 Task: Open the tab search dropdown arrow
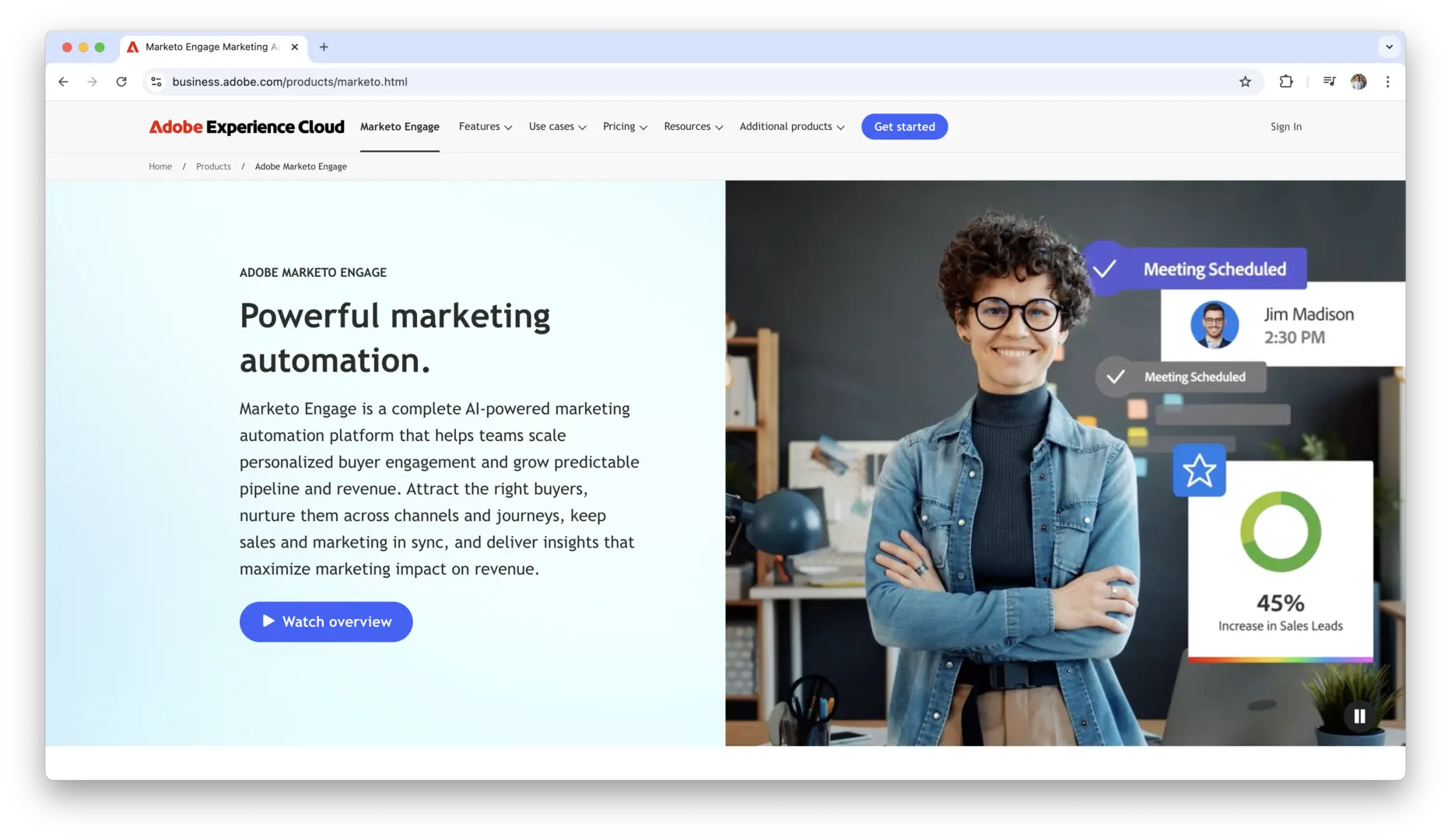click(x=1389, y=47)
